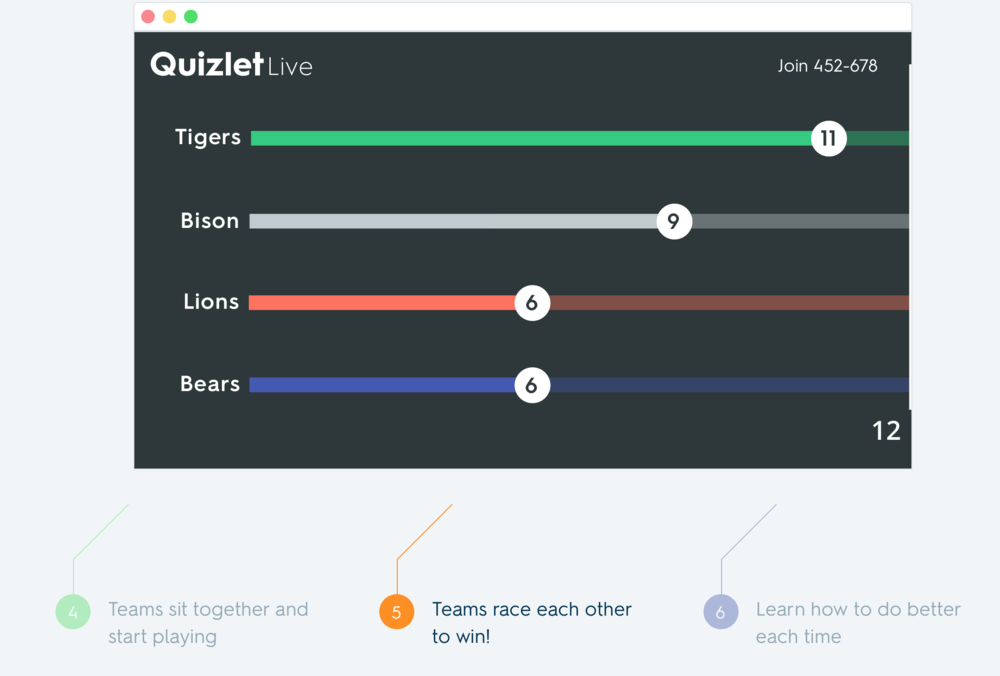This screenshot has width=1000, height=676.
Task: Click the Bears team label
Action: click(210, 384)
